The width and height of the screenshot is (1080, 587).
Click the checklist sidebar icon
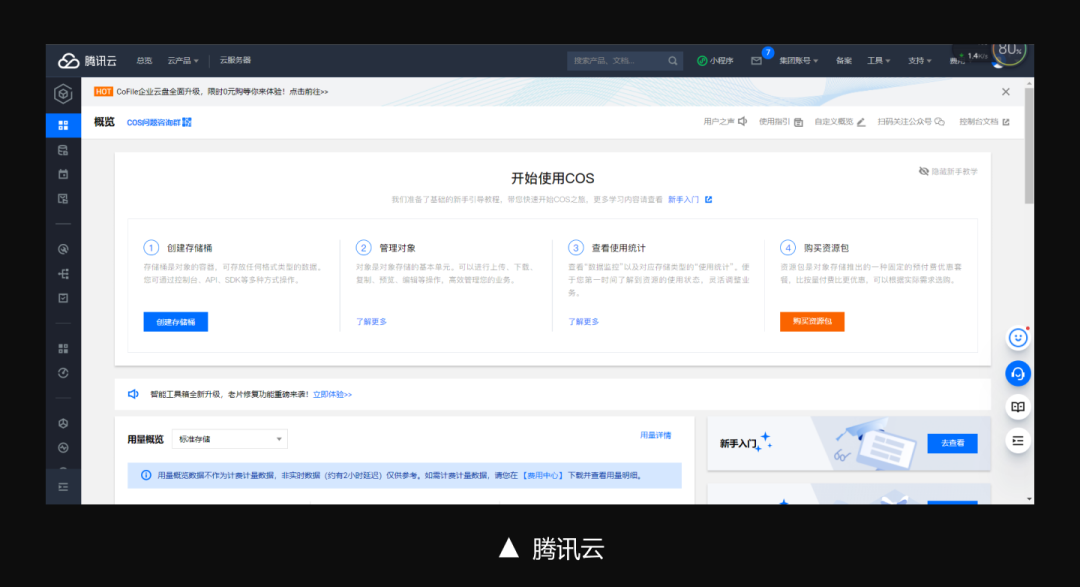pos(63,298)
